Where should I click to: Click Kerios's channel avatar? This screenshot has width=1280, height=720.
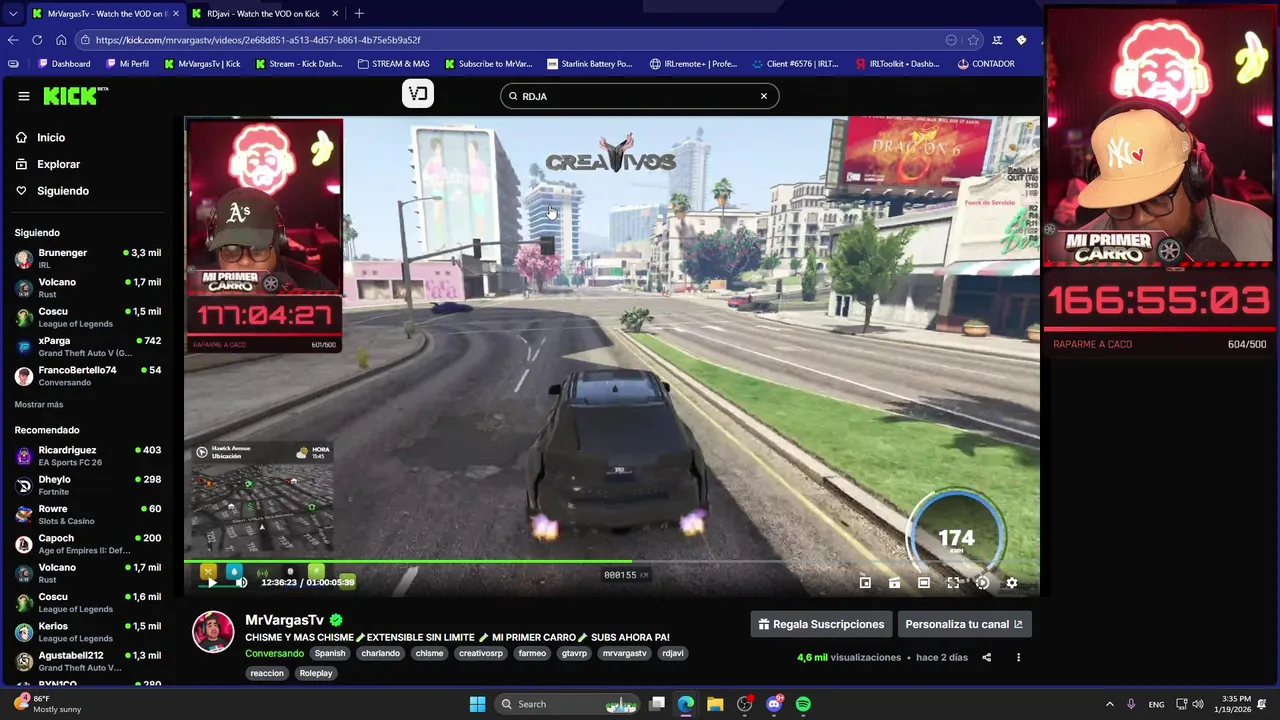(24, 632)
